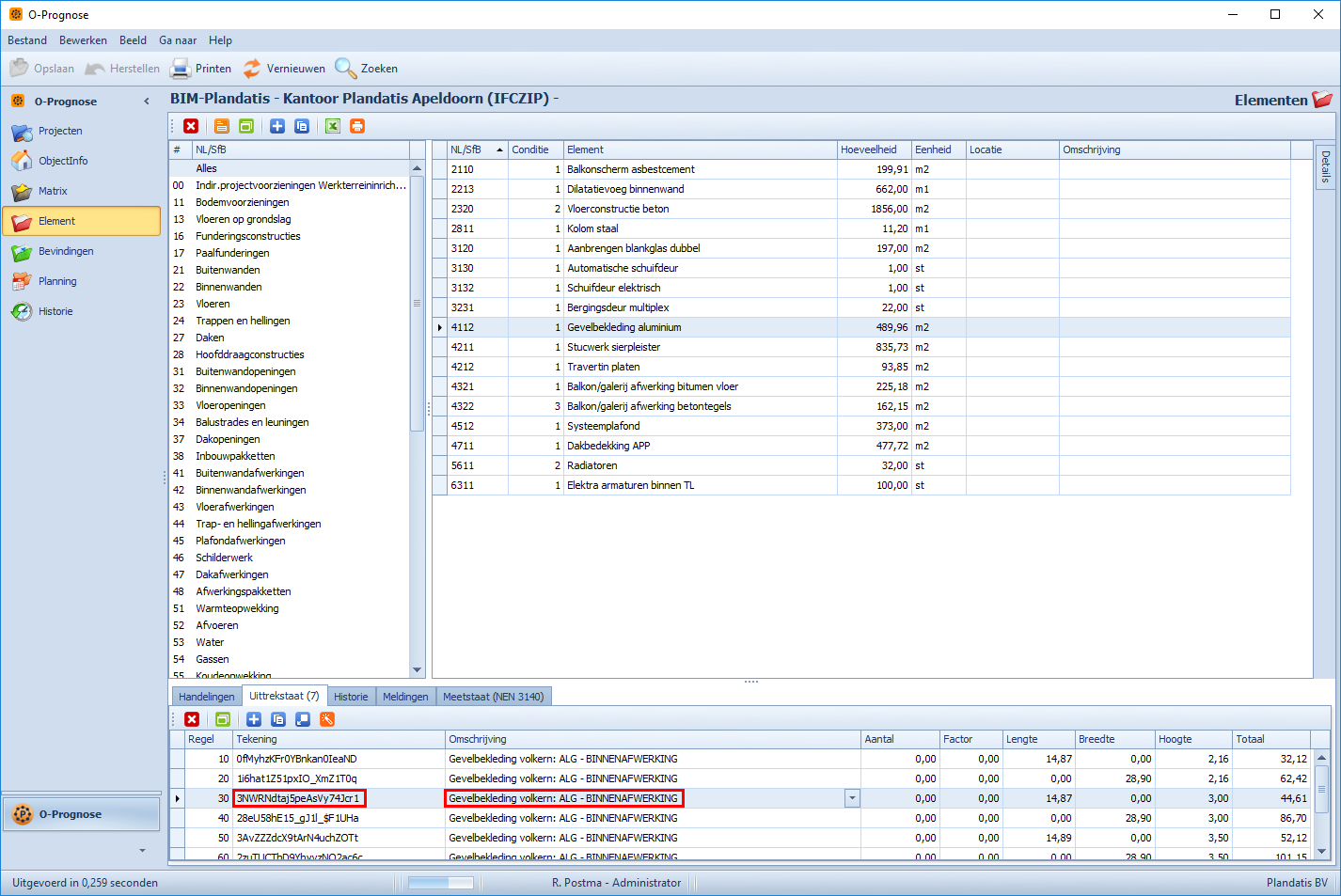Image resolution: width=1341 pixels, height=896 pixels.
Task: Open dropdown arrow in selected Omschrijving cell
Action: [x=852, y=798]
